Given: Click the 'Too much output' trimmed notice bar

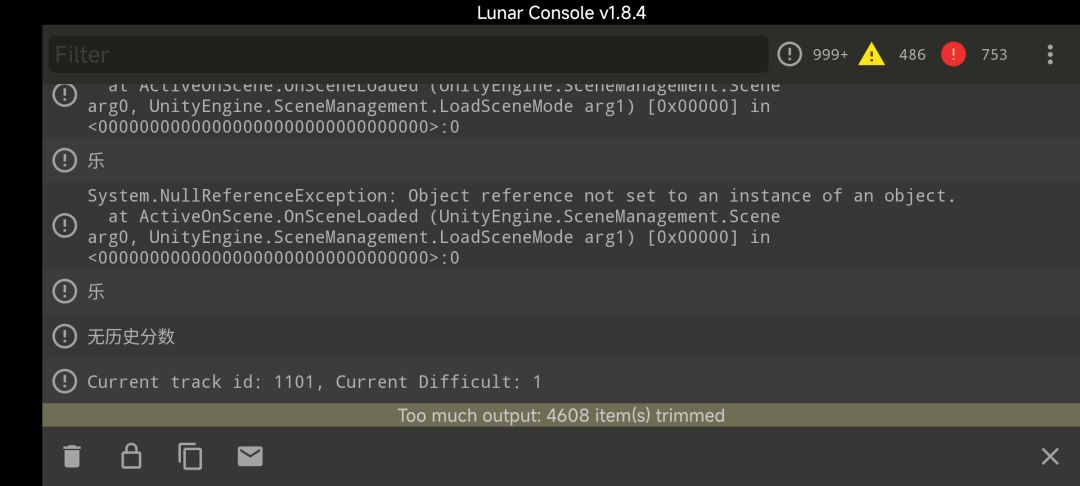Looking at the screenshot, I should pyautogui.click(x=560, y=415).
